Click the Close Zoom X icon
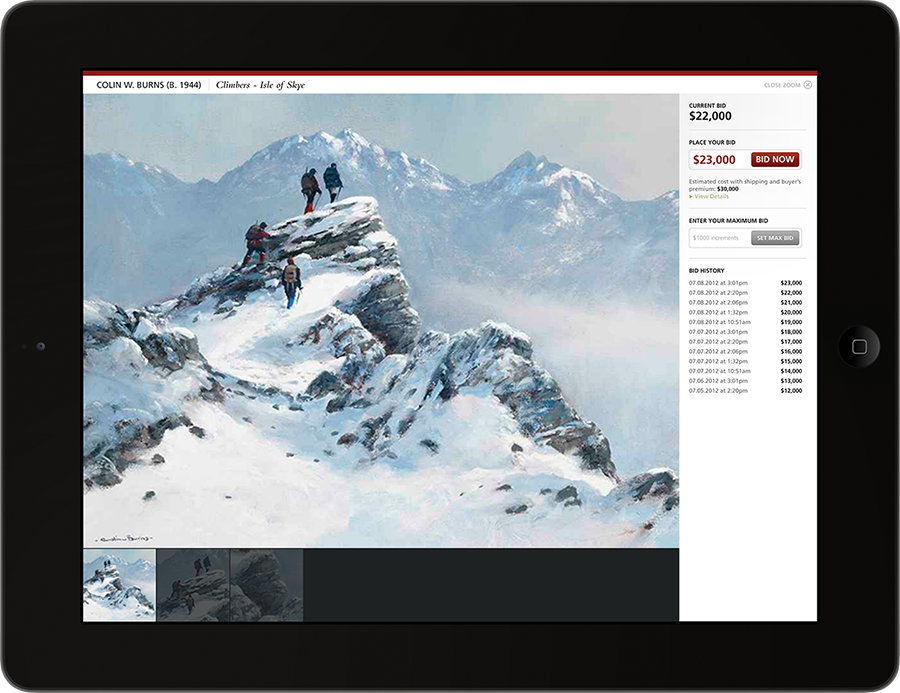Viewport: 900px width, 693px height. (808, 85)
